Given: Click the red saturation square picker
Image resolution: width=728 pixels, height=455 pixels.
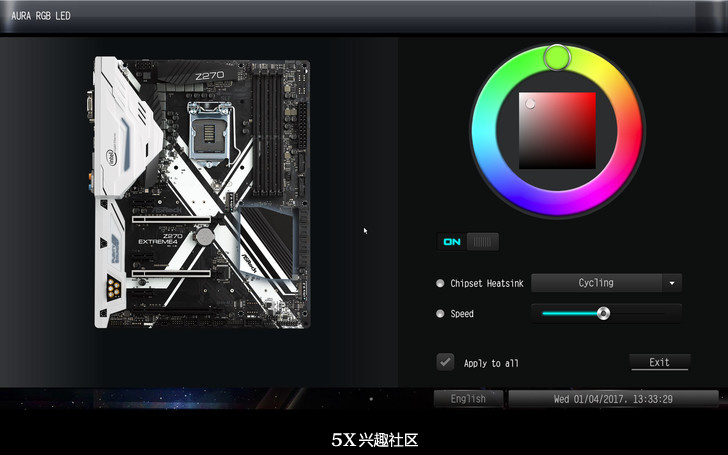Looking at the screenshot, I should click(x=557, y=130).
